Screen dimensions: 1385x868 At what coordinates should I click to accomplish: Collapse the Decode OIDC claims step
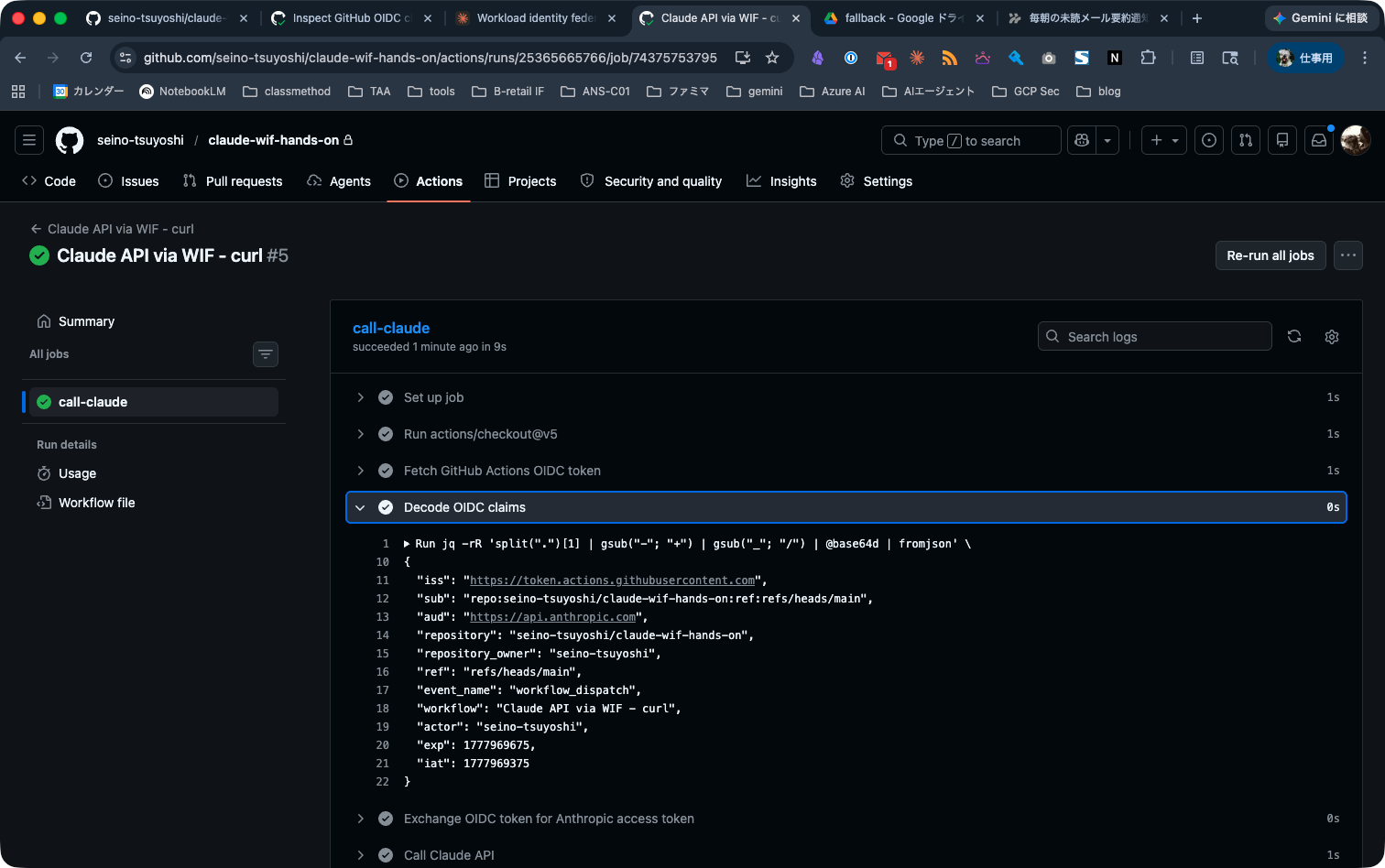(846, 507)
